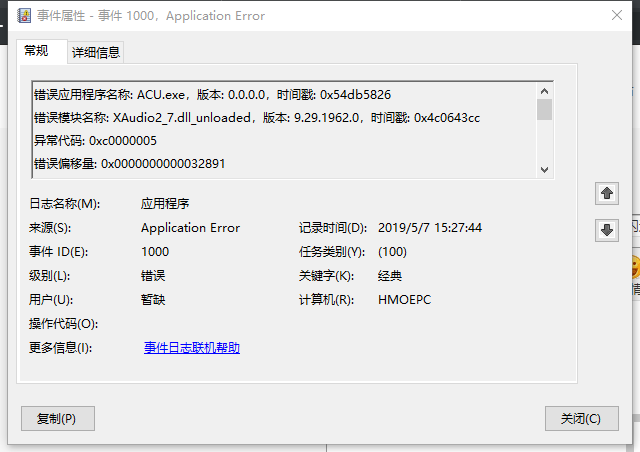This screenshot has height=452, width=640.
Task: Click the 操作代码(O): label
Action: point(63,324)
